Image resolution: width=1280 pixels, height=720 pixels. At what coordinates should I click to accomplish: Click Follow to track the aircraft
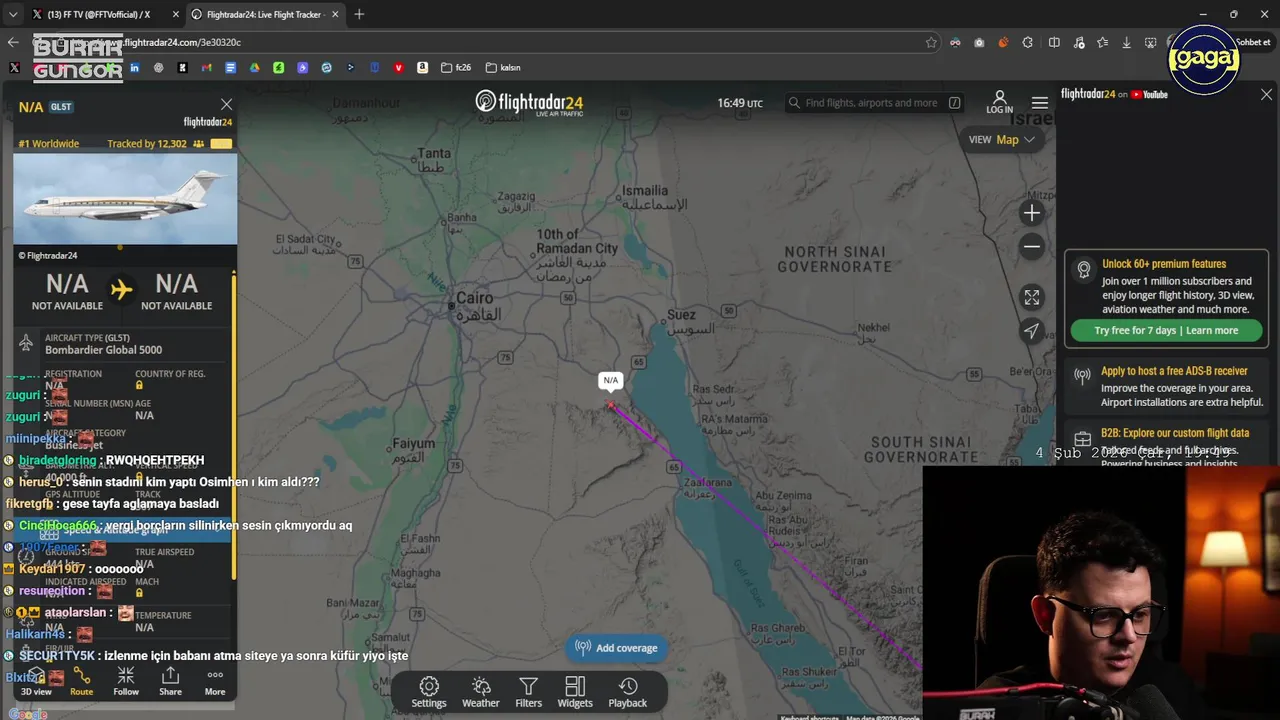click(126, 682)
